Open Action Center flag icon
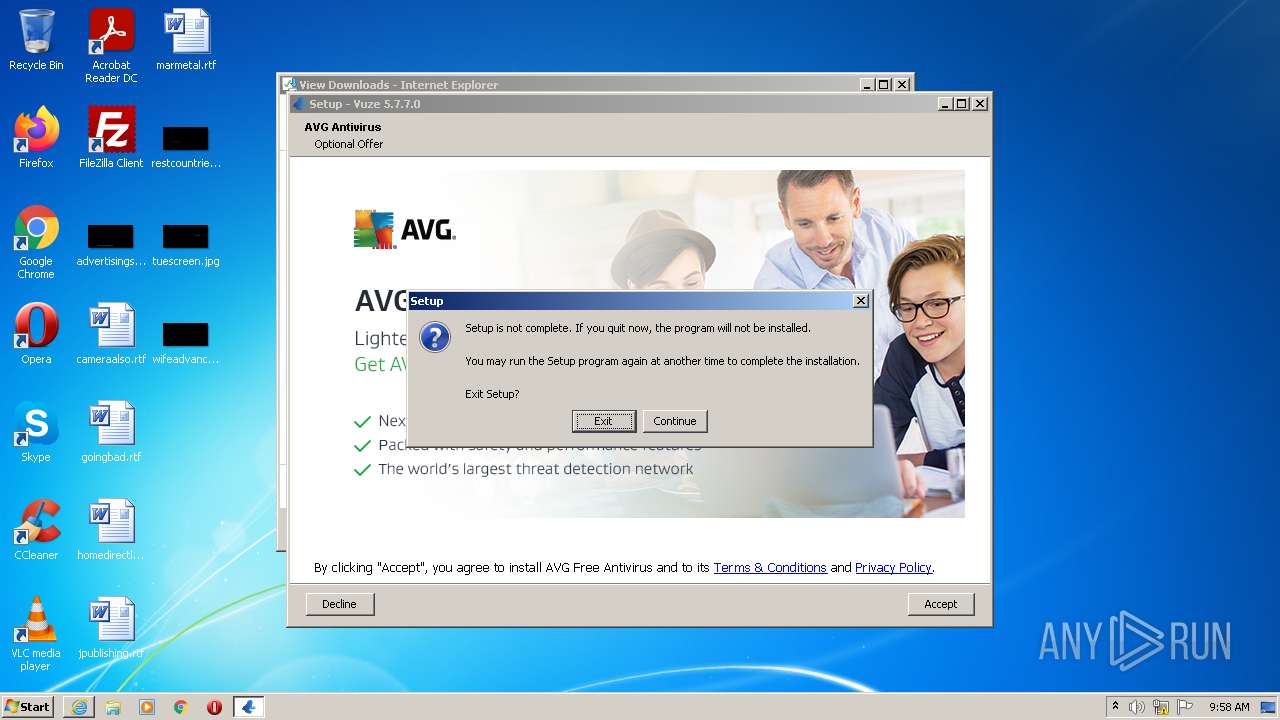The image size is (1280, 720). [x=1185, y=707]
